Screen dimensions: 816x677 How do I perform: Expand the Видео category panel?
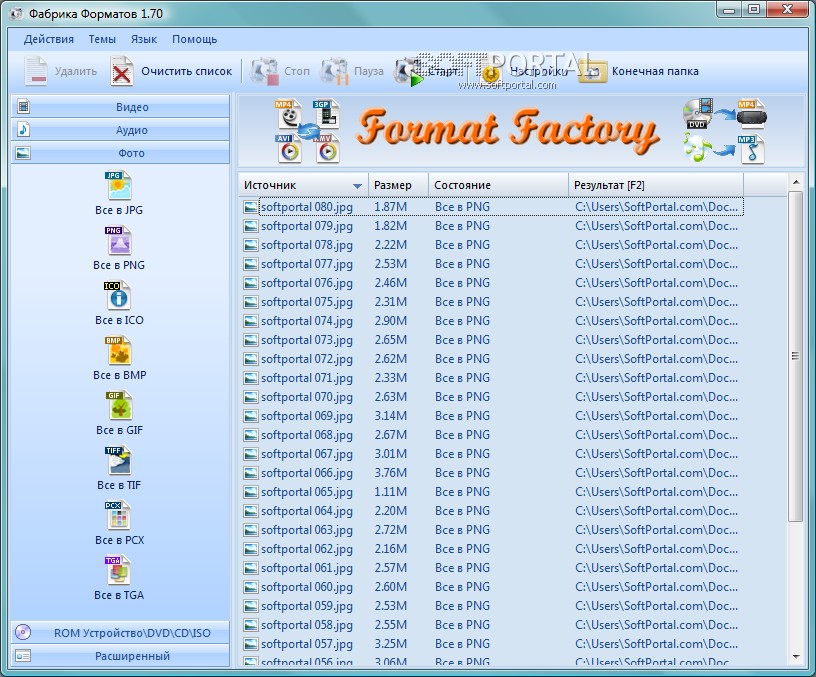(120, 107)
